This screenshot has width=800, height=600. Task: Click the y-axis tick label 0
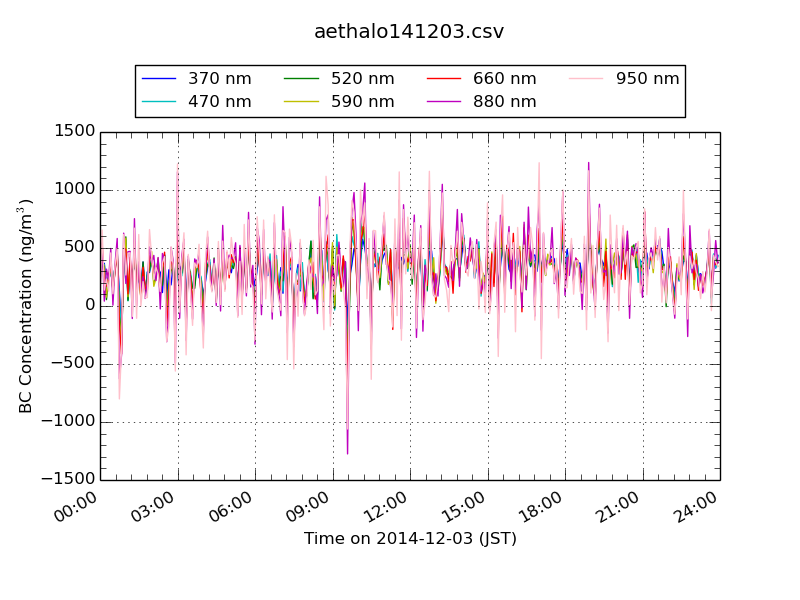tap(90, 305)
